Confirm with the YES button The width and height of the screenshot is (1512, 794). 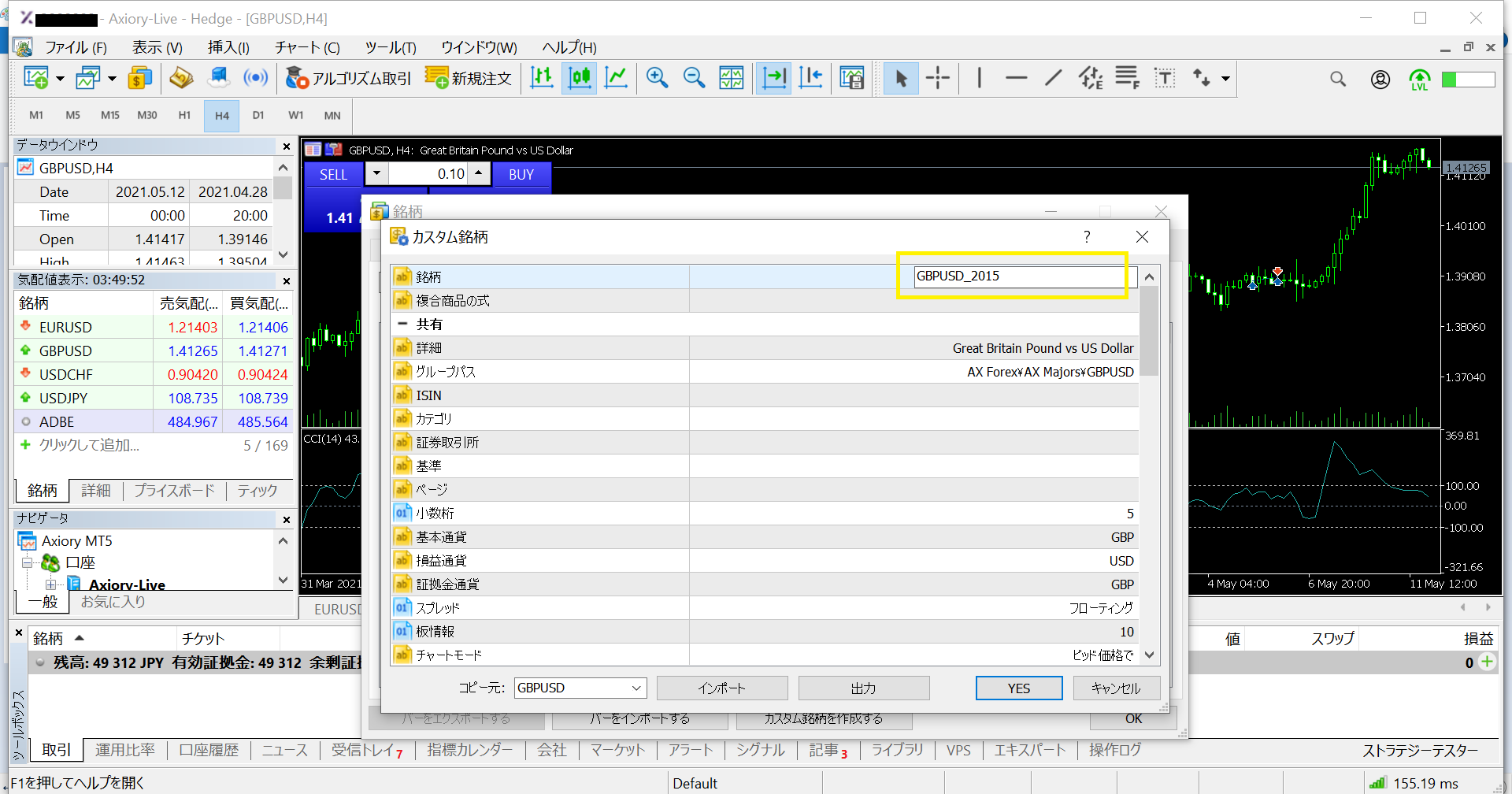click(1019, 688)
